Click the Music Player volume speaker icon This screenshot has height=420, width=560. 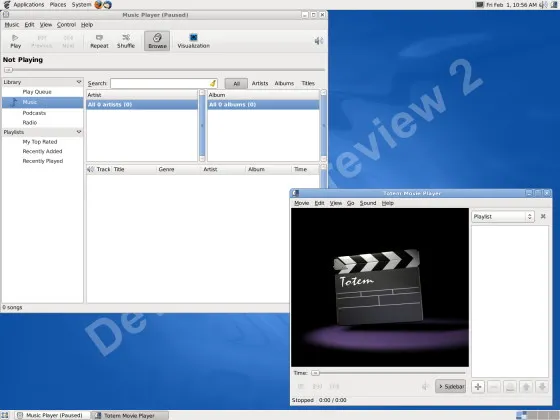(x=319, y=41)
